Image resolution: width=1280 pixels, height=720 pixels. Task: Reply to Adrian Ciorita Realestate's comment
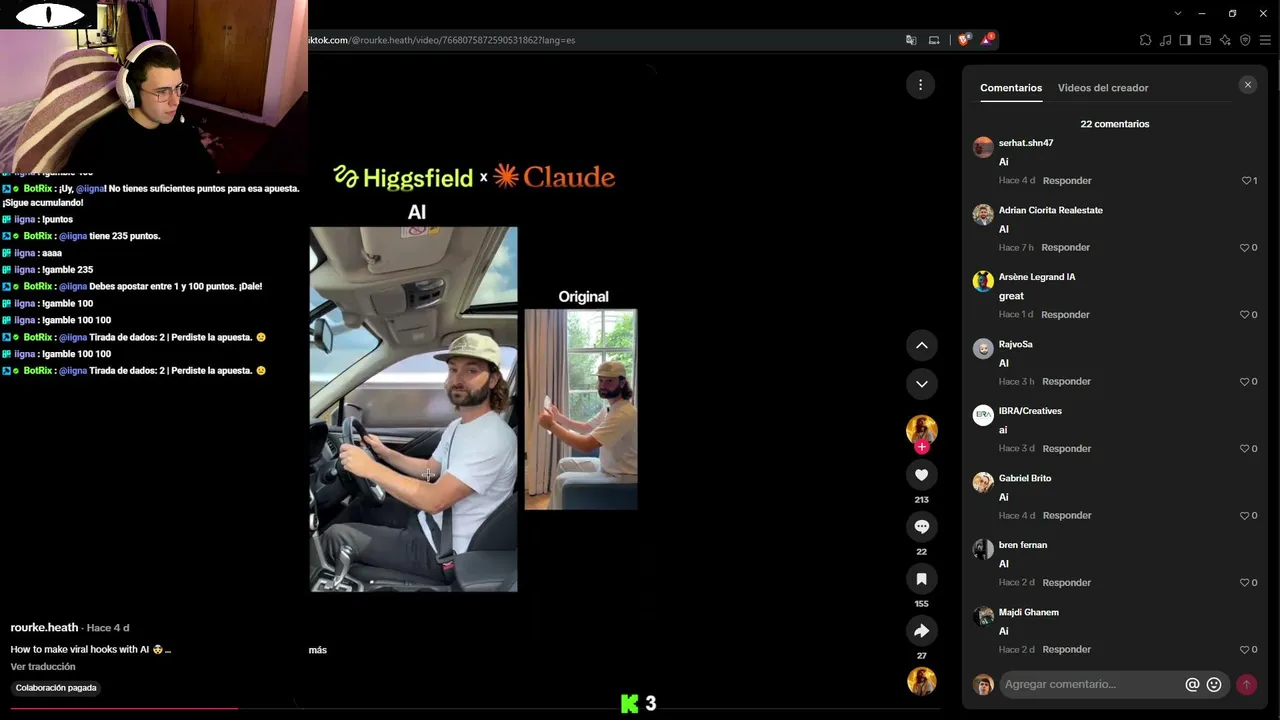1065,248
